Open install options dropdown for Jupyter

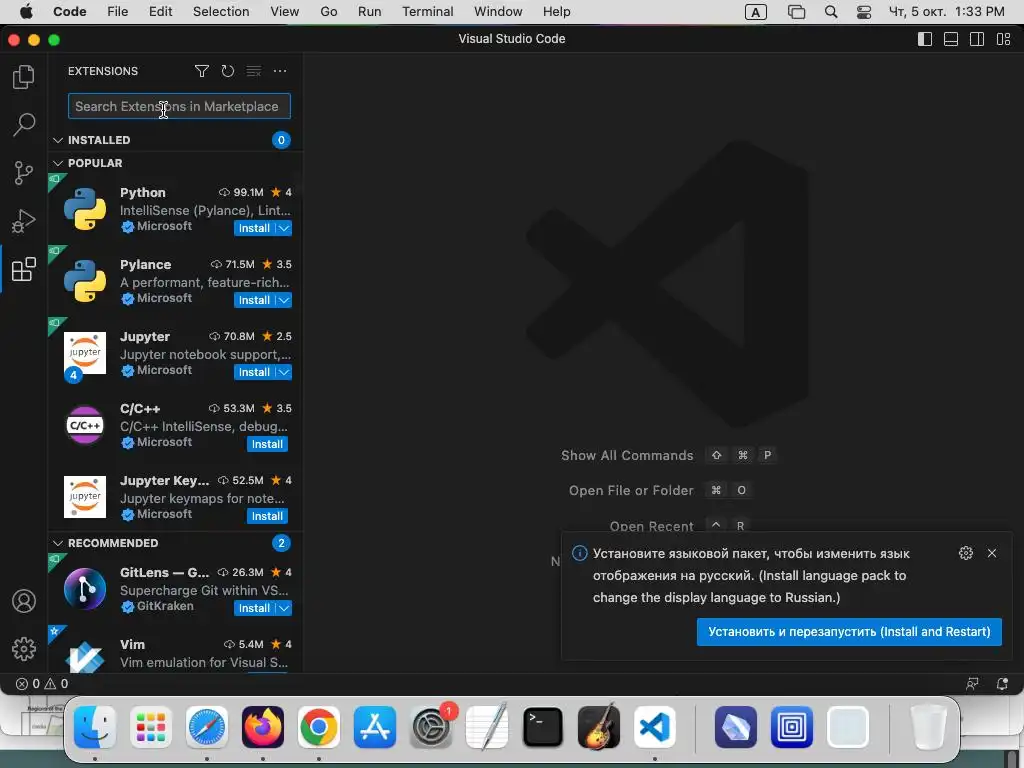click(283, 372)
